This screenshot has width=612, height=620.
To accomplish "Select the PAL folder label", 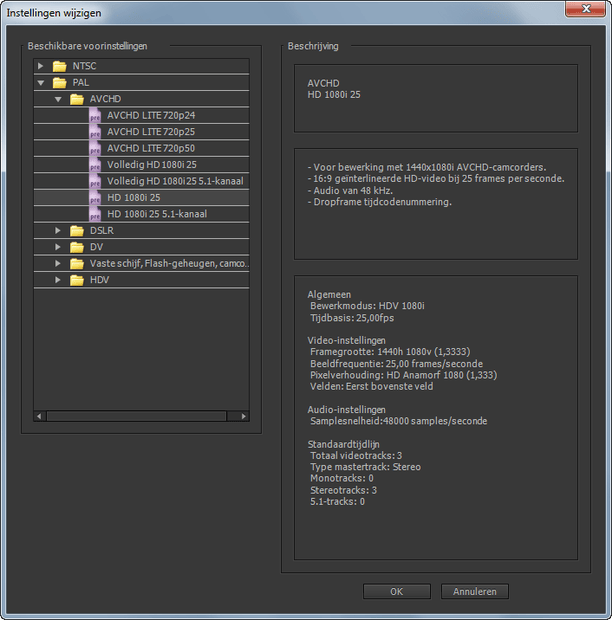I will coord(81,83).
